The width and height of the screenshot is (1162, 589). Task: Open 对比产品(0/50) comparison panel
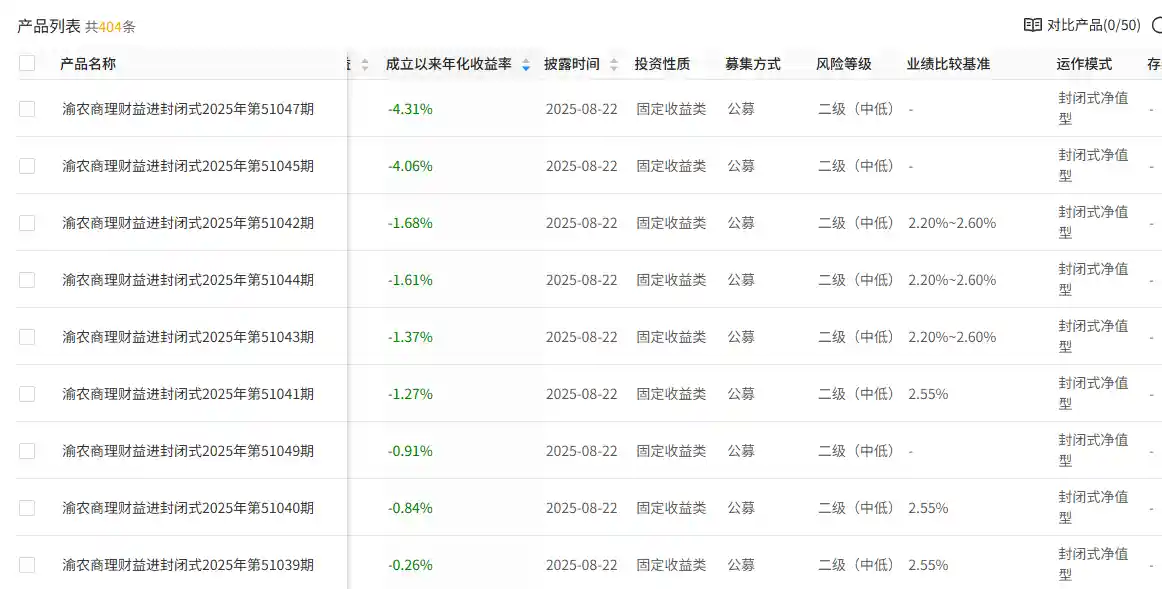1090,22
